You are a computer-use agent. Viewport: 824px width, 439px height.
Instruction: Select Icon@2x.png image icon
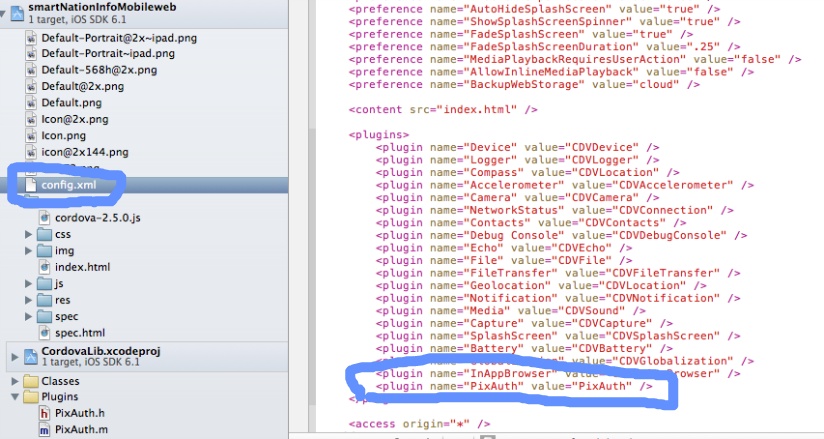(32, 119)
